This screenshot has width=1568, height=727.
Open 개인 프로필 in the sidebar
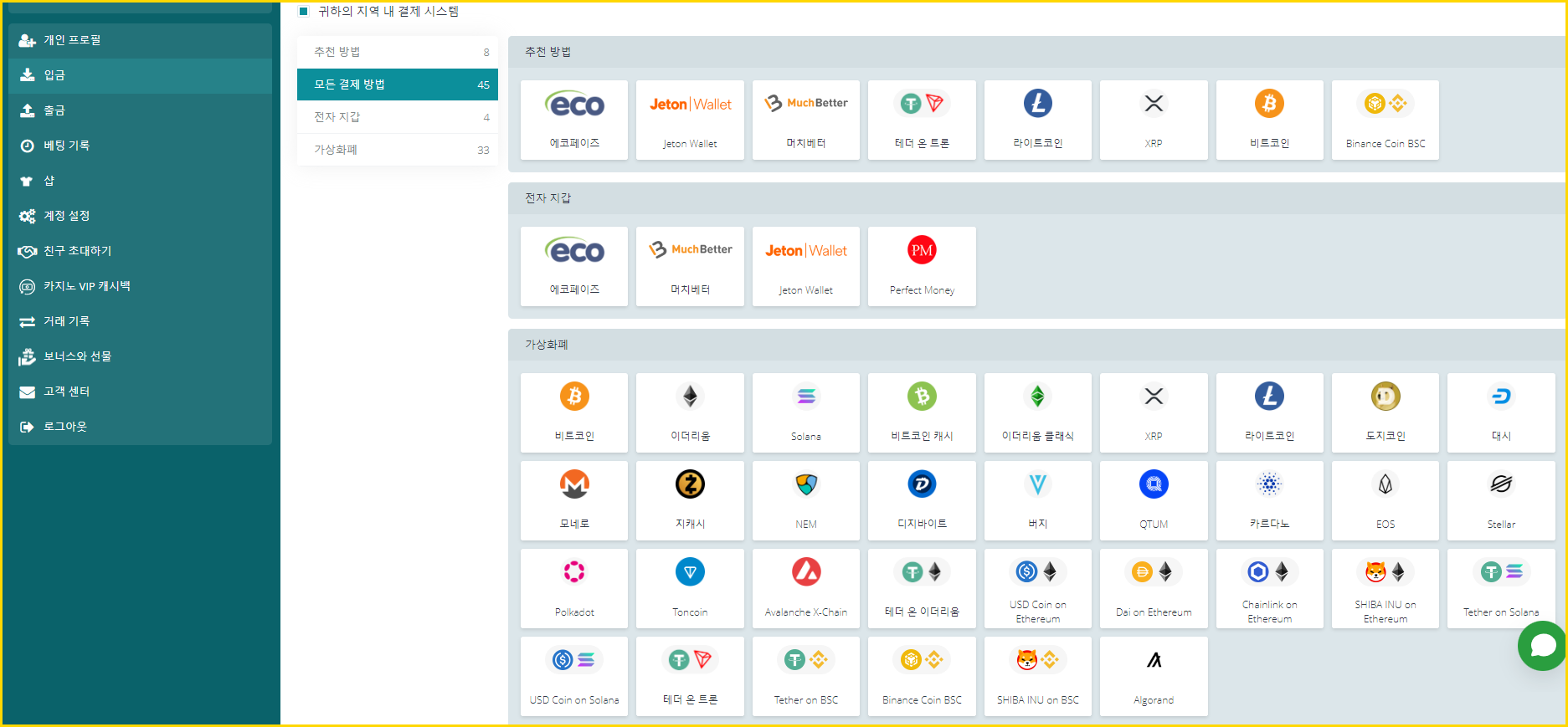pyautogui.click(x=140, y=40)
